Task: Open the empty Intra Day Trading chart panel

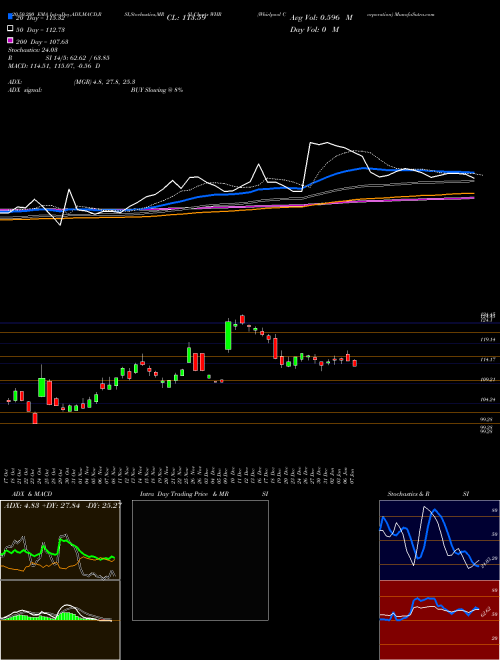Action: 200,560
